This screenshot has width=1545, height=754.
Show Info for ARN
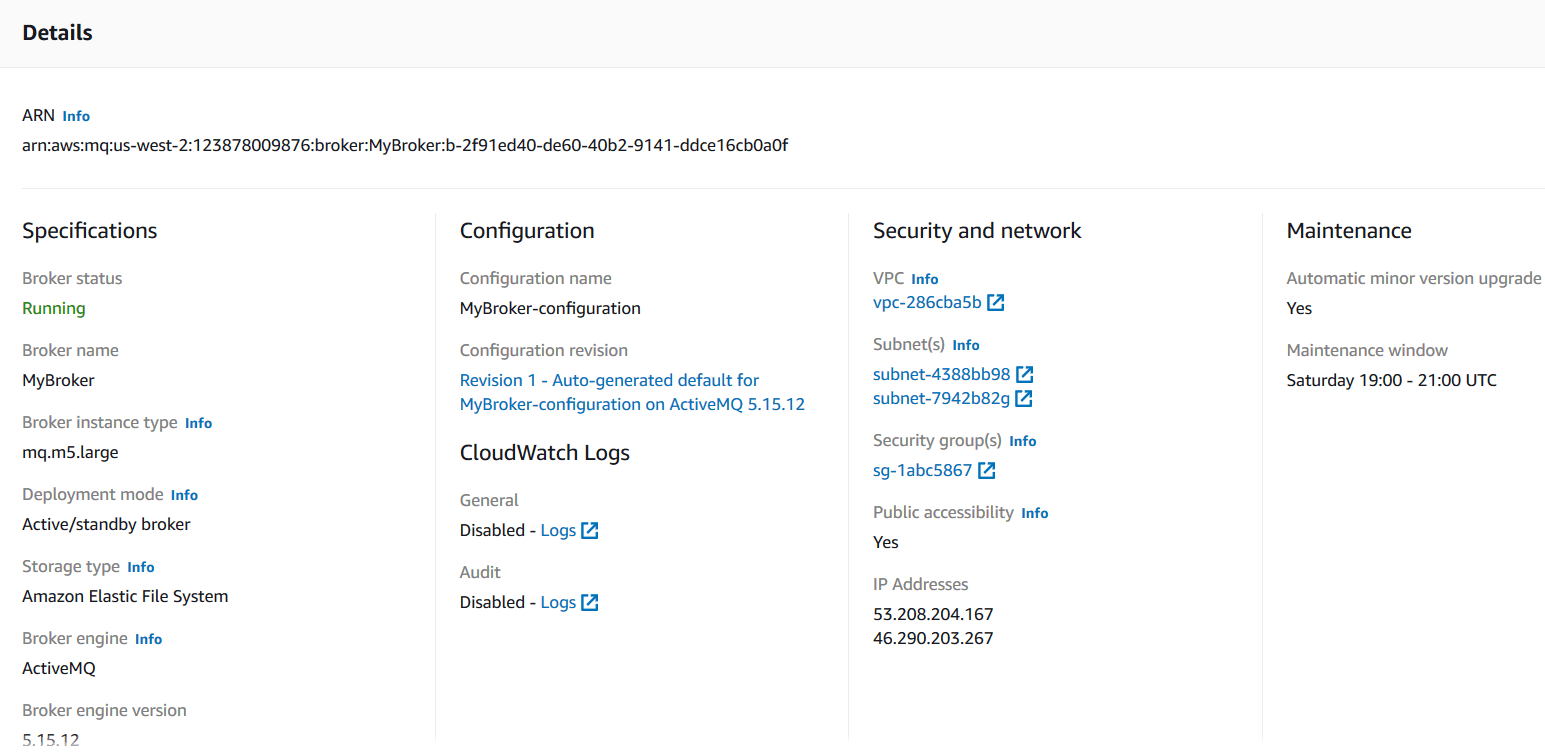(76, 116)
